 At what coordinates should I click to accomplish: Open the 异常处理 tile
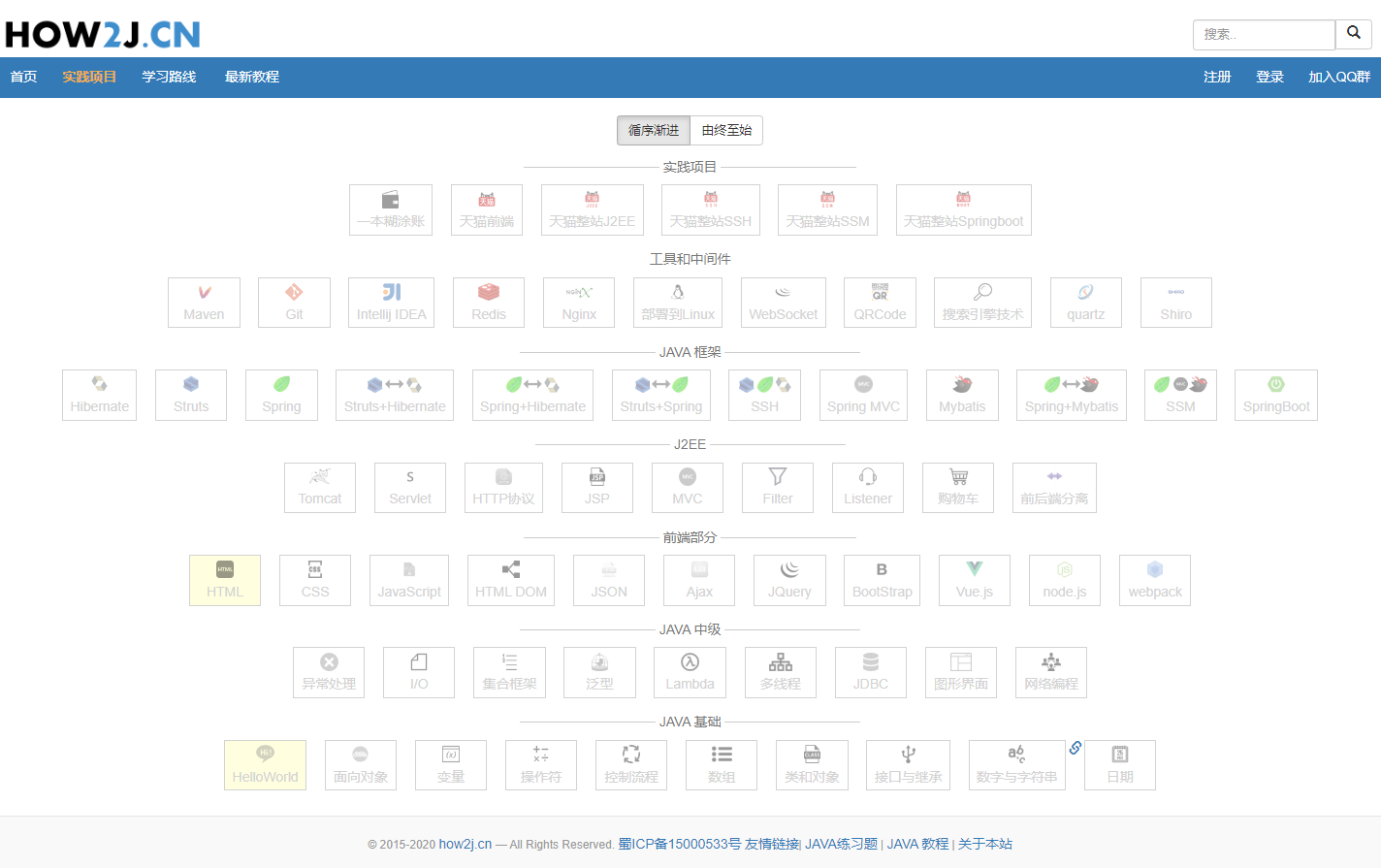point(329,672)
